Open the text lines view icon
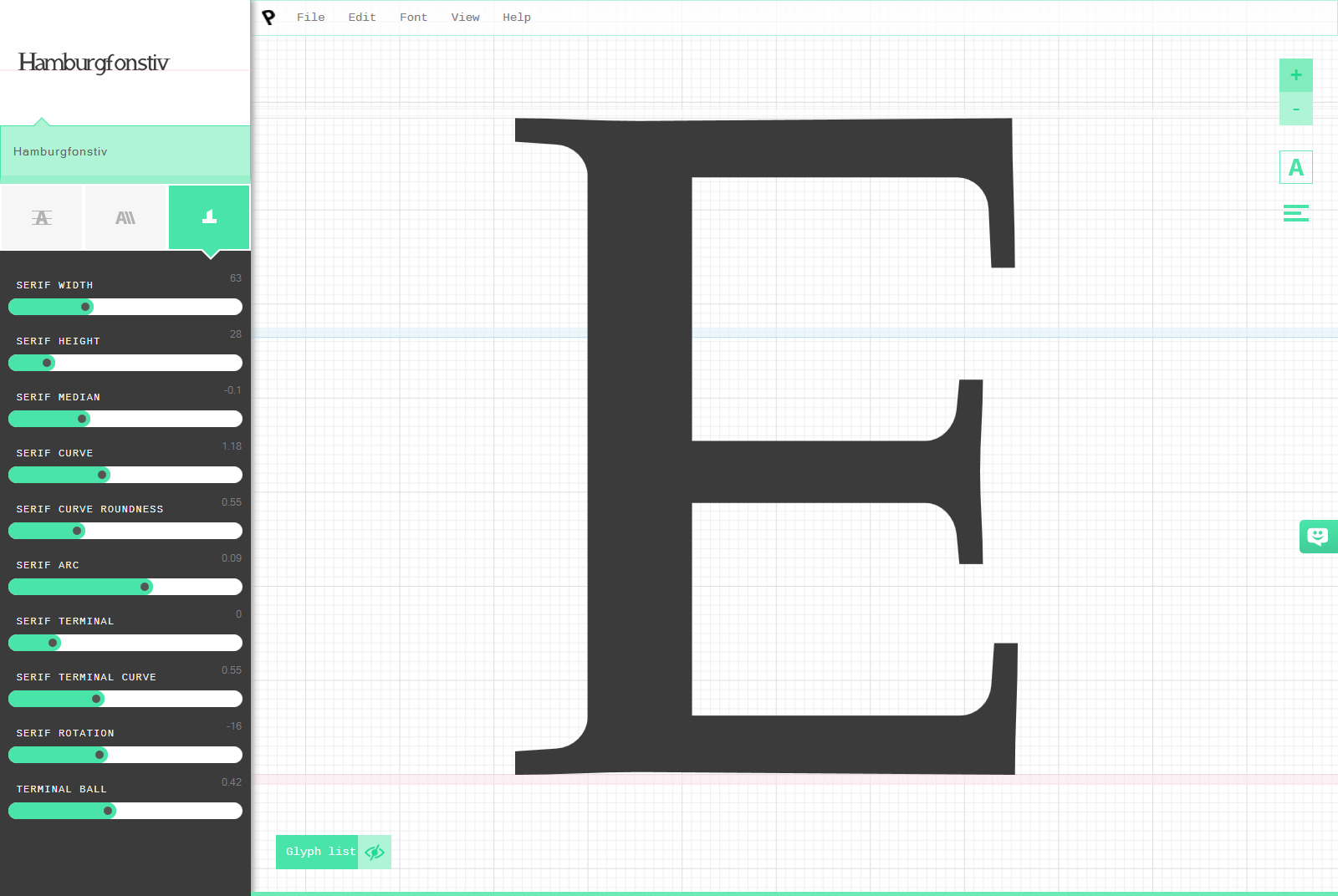This screenshot has width=1338, height=896. pyautogui.click(x=1295, y=214)
